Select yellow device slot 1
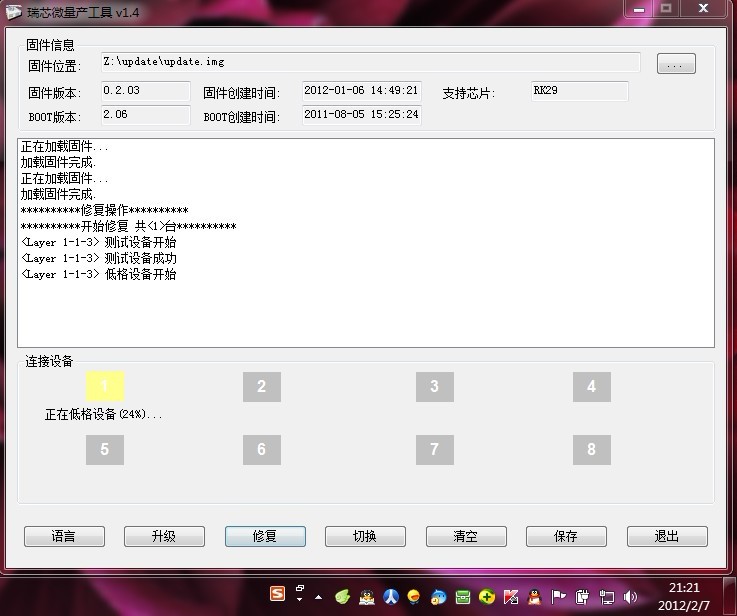 click(105, 386)
